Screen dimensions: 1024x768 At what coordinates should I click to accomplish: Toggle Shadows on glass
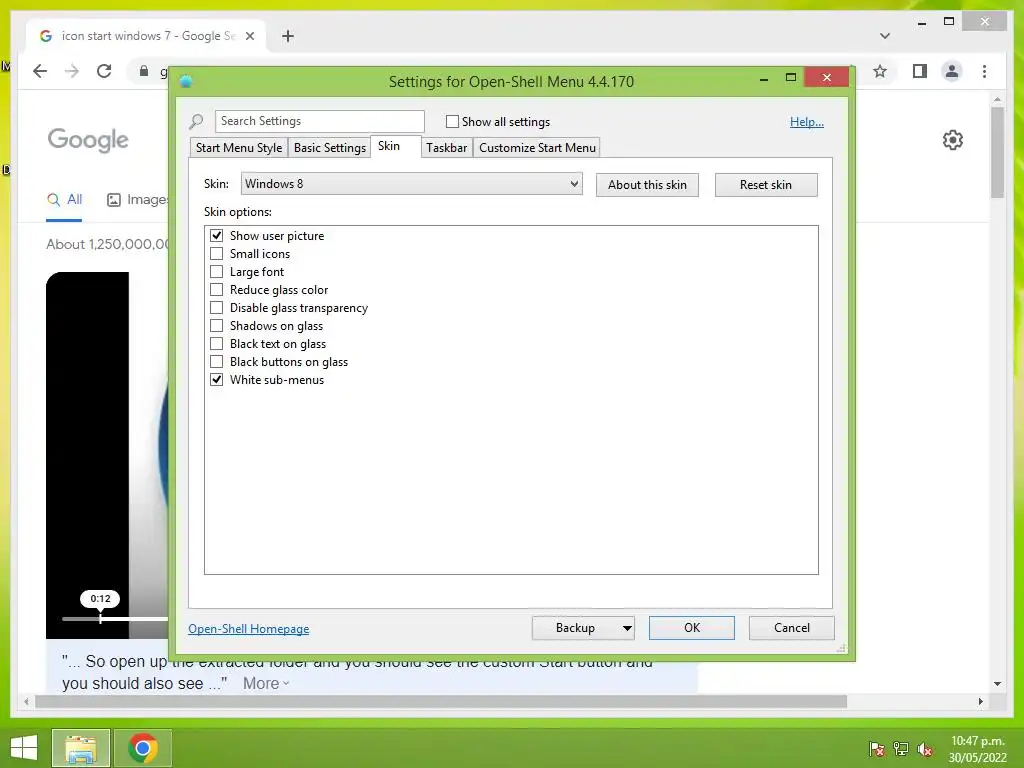(216, 325)
